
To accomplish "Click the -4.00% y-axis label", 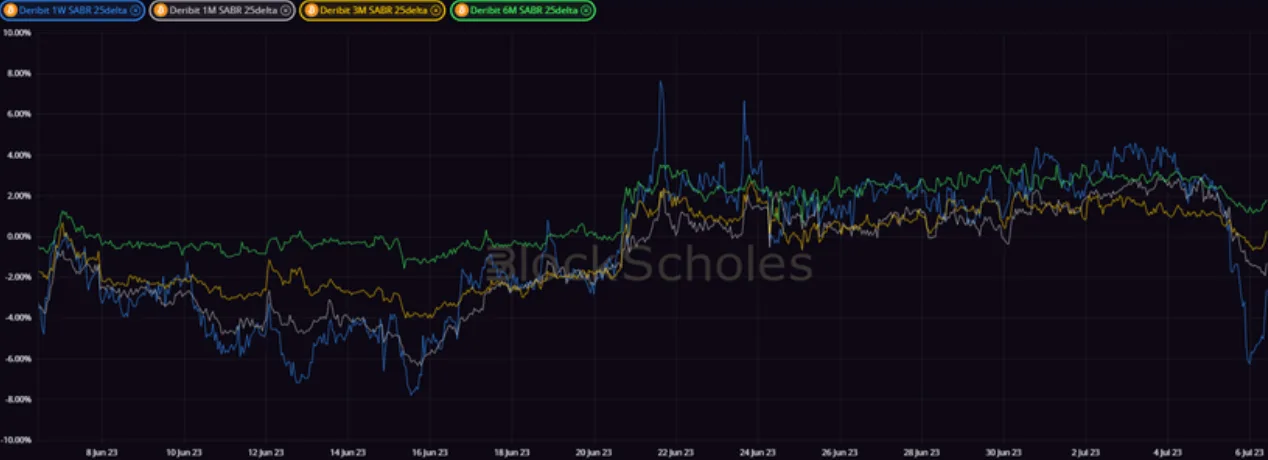I will coord(17,318).
